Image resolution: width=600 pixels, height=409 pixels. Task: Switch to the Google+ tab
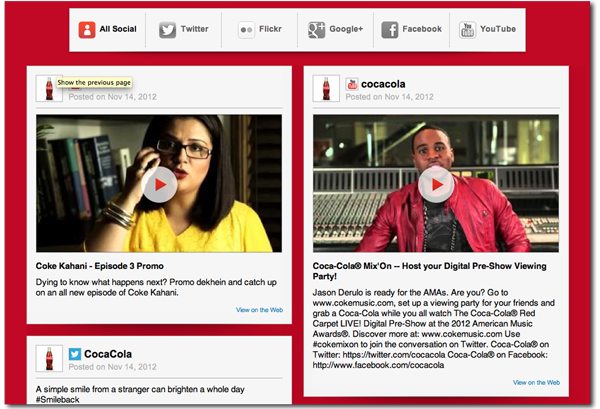click(x=336, y=29)
